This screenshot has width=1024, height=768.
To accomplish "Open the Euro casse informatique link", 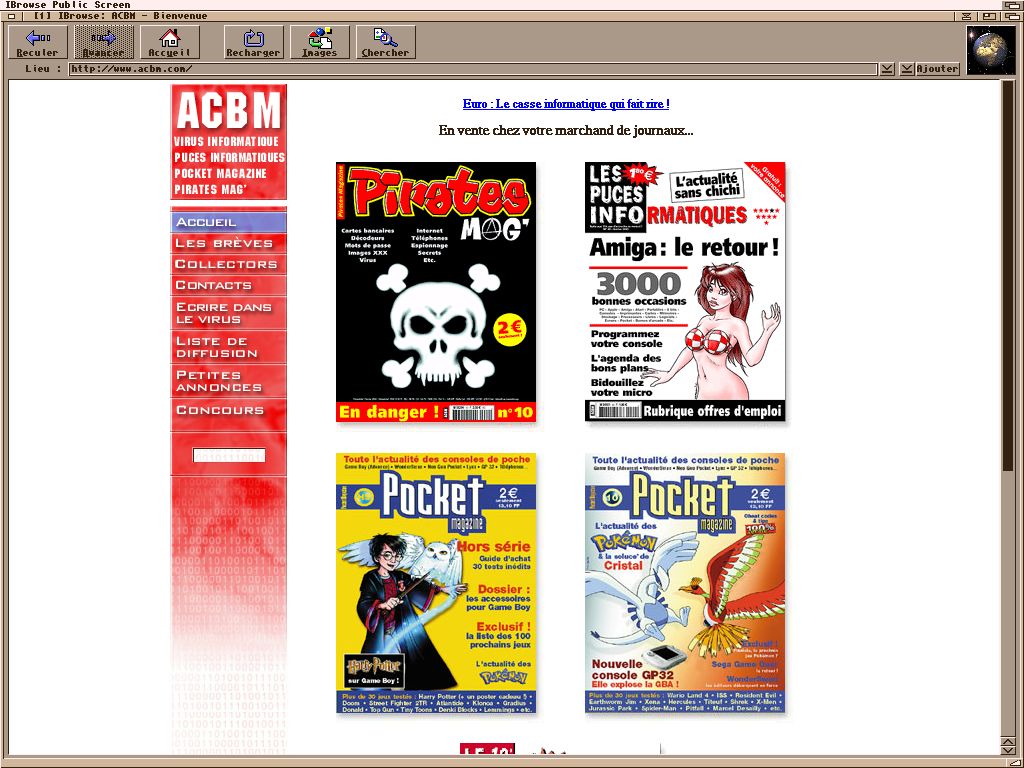I will click(566, 104).
